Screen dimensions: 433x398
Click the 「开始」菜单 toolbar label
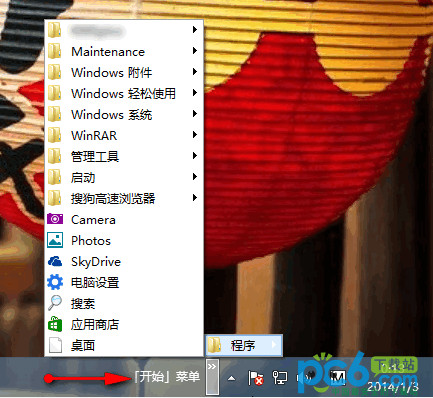click(x=167, y=377)
